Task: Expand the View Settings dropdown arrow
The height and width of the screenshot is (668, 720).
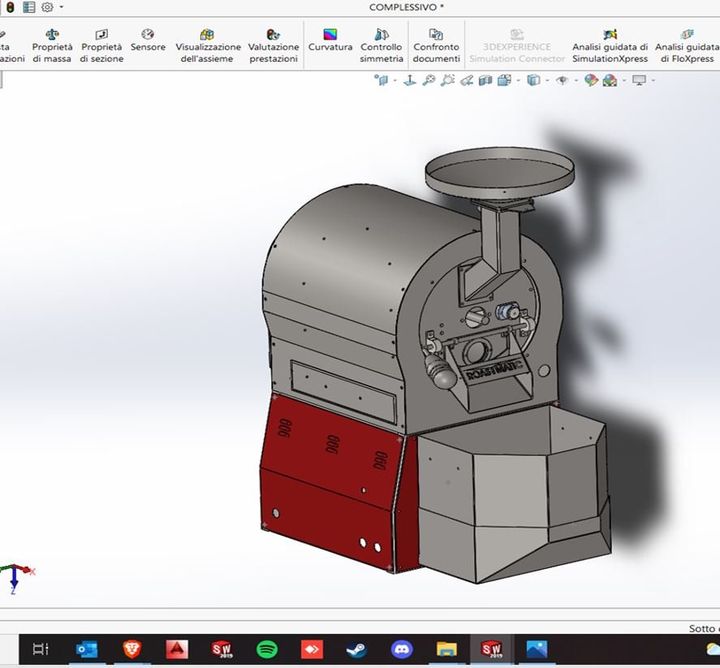Action: (x=653, y=81)
